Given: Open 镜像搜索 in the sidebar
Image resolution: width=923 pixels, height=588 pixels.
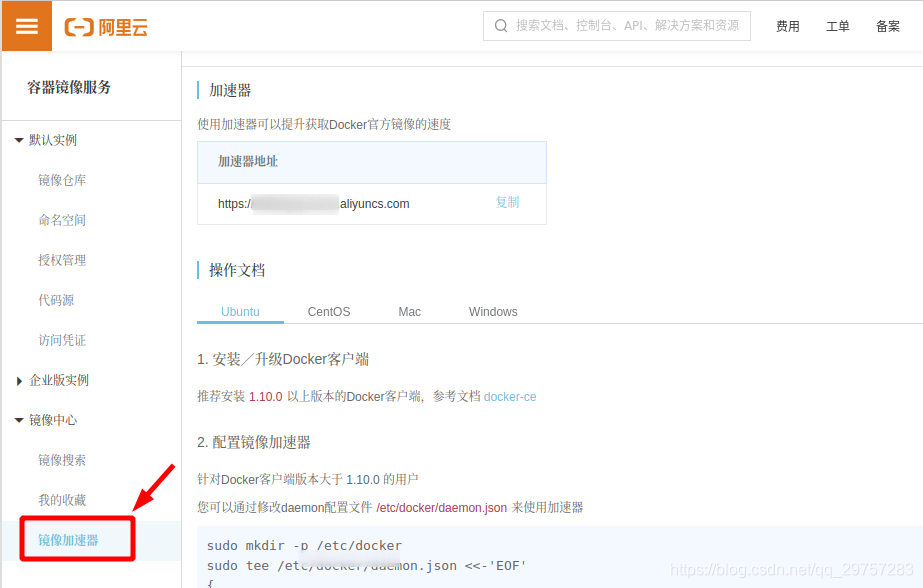Looking at the screenshot, I should pos(62,460).
